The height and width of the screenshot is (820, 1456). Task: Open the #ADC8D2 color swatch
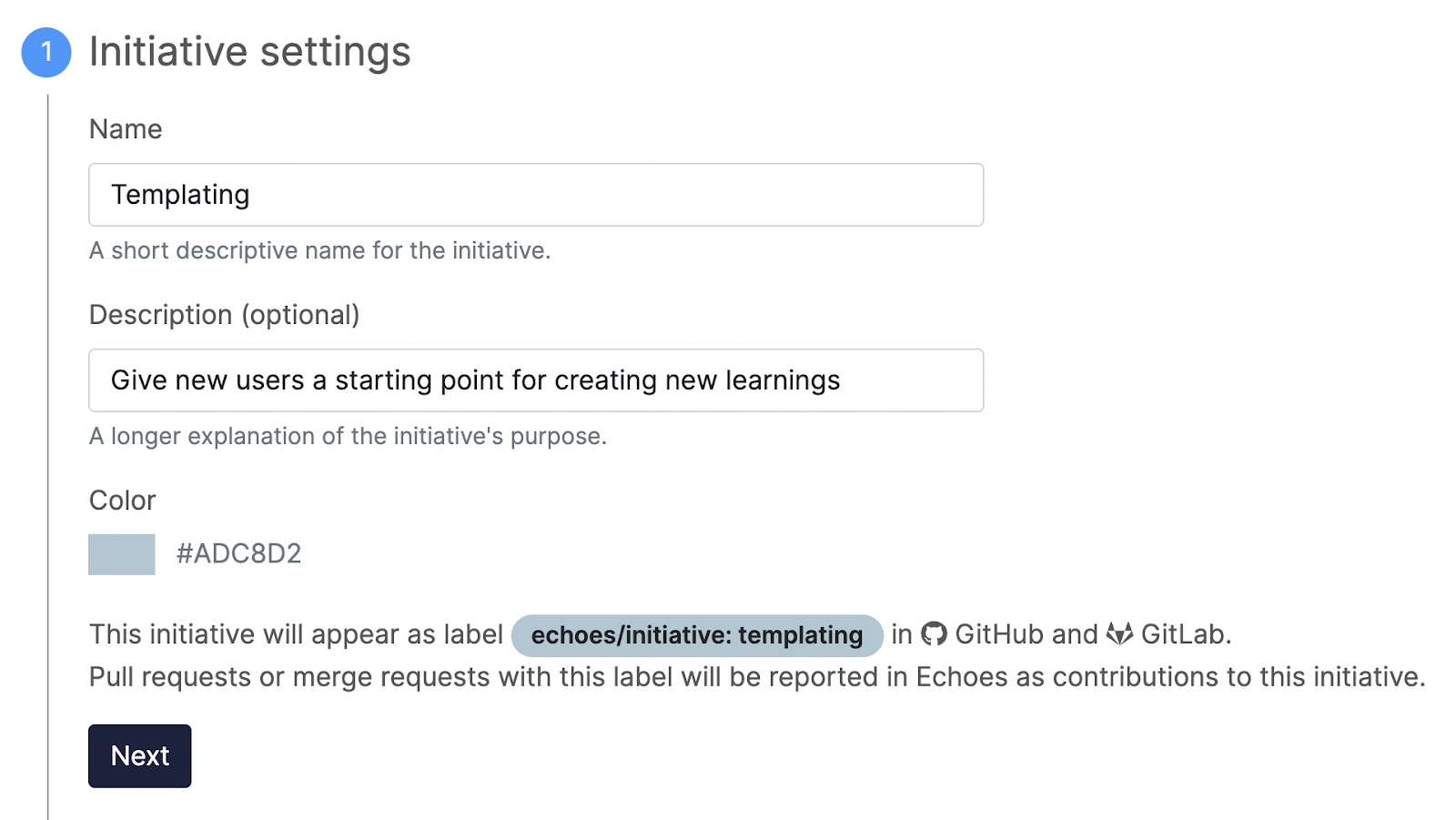pyautogui.click(x=122, y=554)
